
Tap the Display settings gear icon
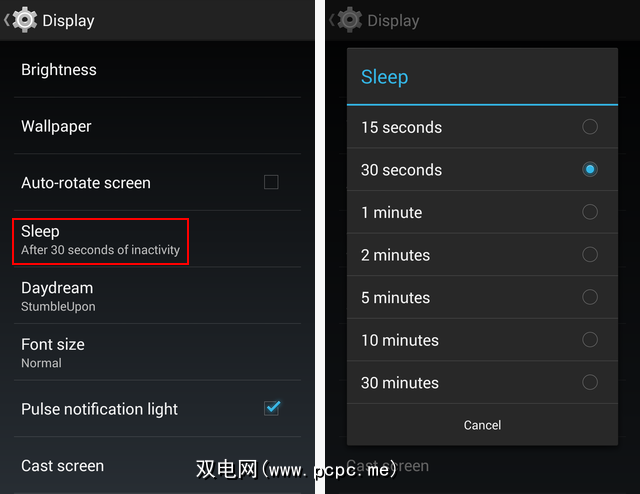pos(24,20)
